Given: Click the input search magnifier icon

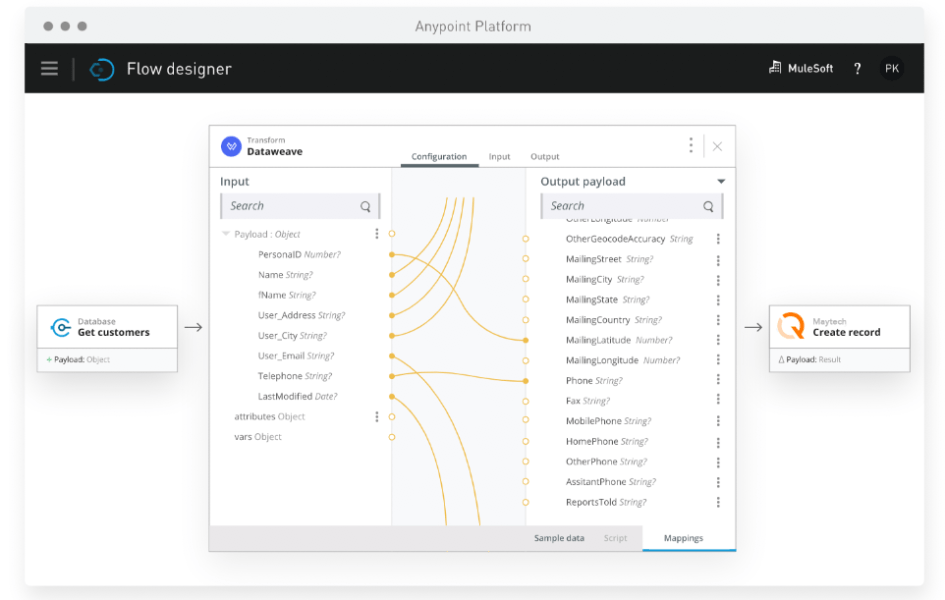Looking at the screenshot, I should [365, 207].
